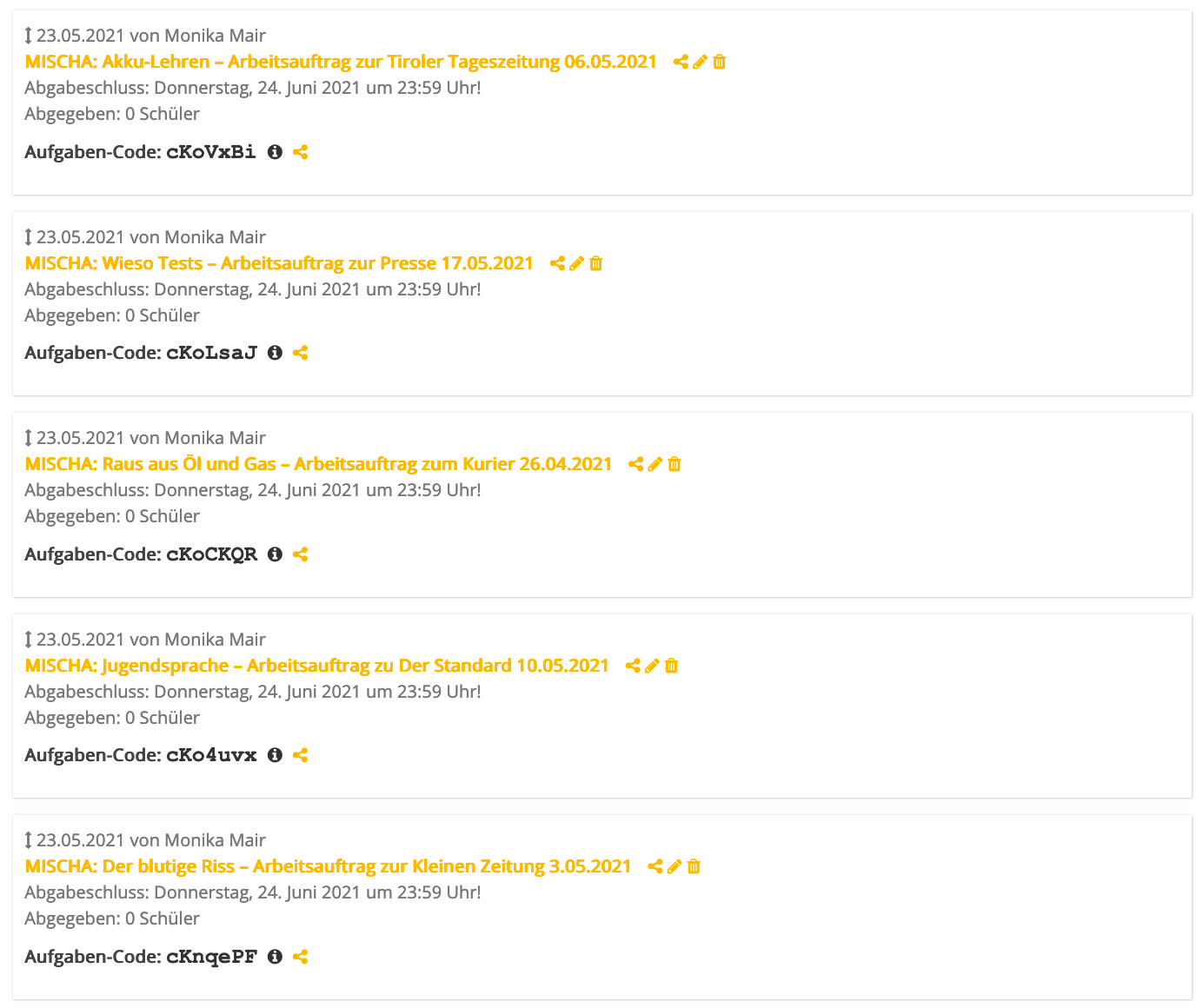Share task code cKoLsaJ
This screenshot has height=1008, width=1203.
(x=301, y=353)
